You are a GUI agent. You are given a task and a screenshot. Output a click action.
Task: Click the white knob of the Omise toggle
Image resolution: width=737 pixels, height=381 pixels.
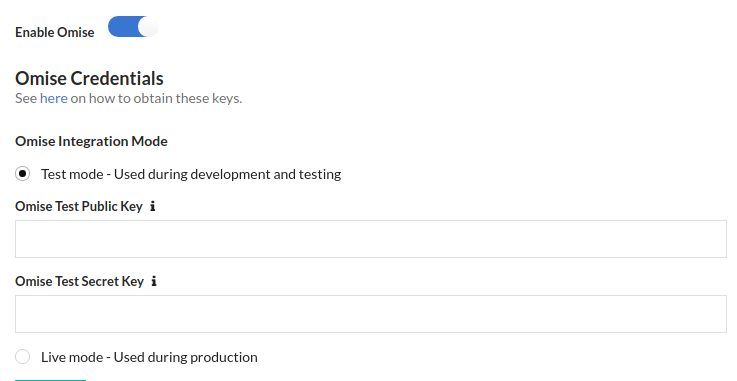click(x=148, y=27)
